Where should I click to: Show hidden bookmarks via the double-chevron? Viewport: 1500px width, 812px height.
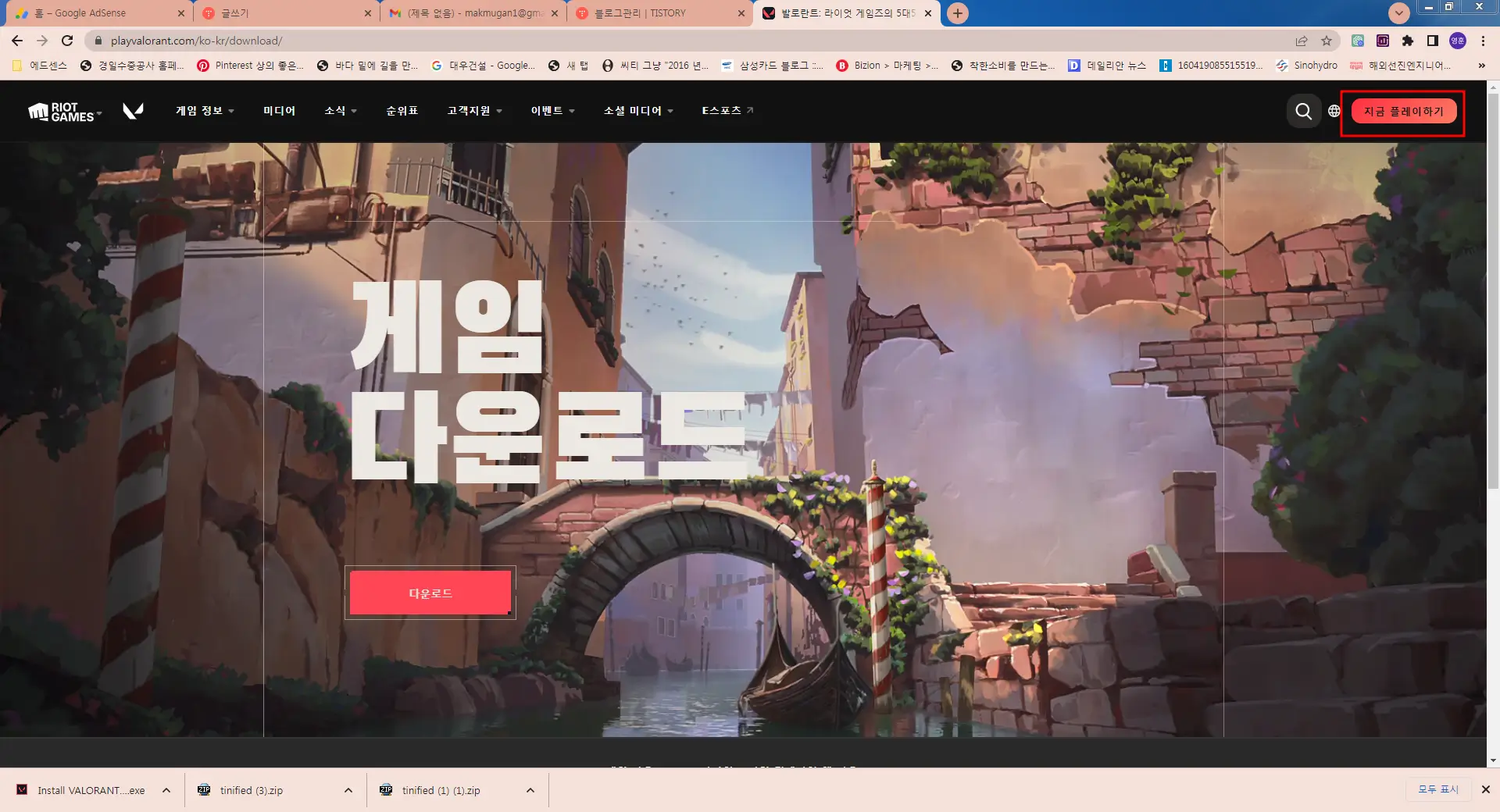pyautogui.click(x=1481, y=66)
